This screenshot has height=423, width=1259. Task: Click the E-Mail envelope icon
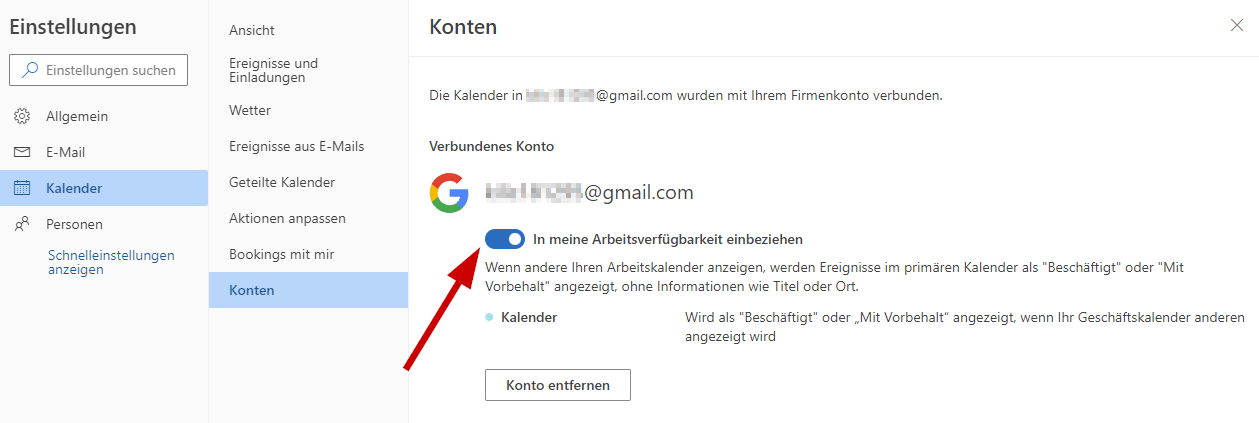click(x=22, y=152)
